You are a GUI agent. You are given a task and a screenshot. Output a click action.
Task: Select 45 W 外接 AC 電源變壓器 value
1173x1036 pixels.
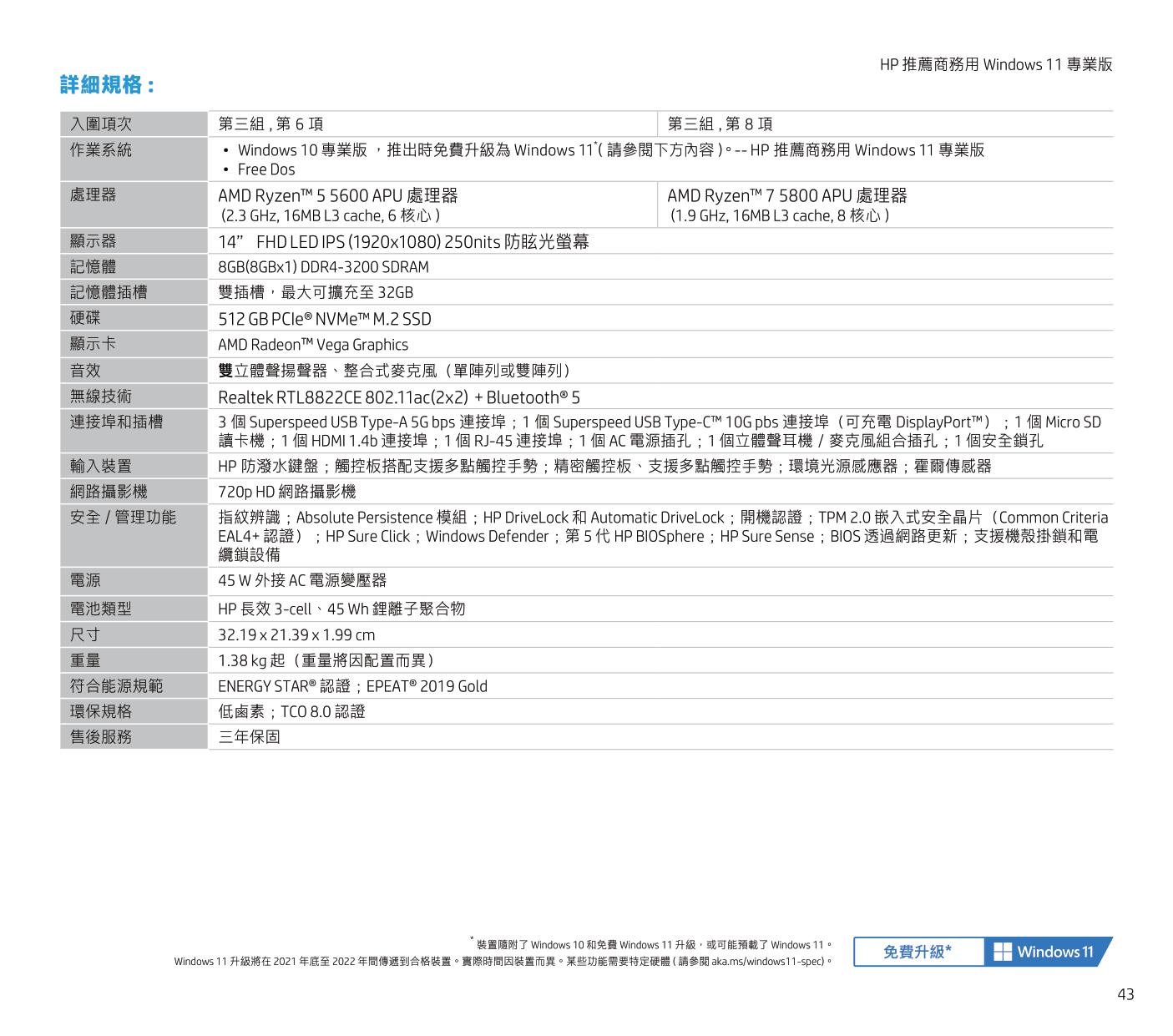pyautogui.click(x=302, y=581)
